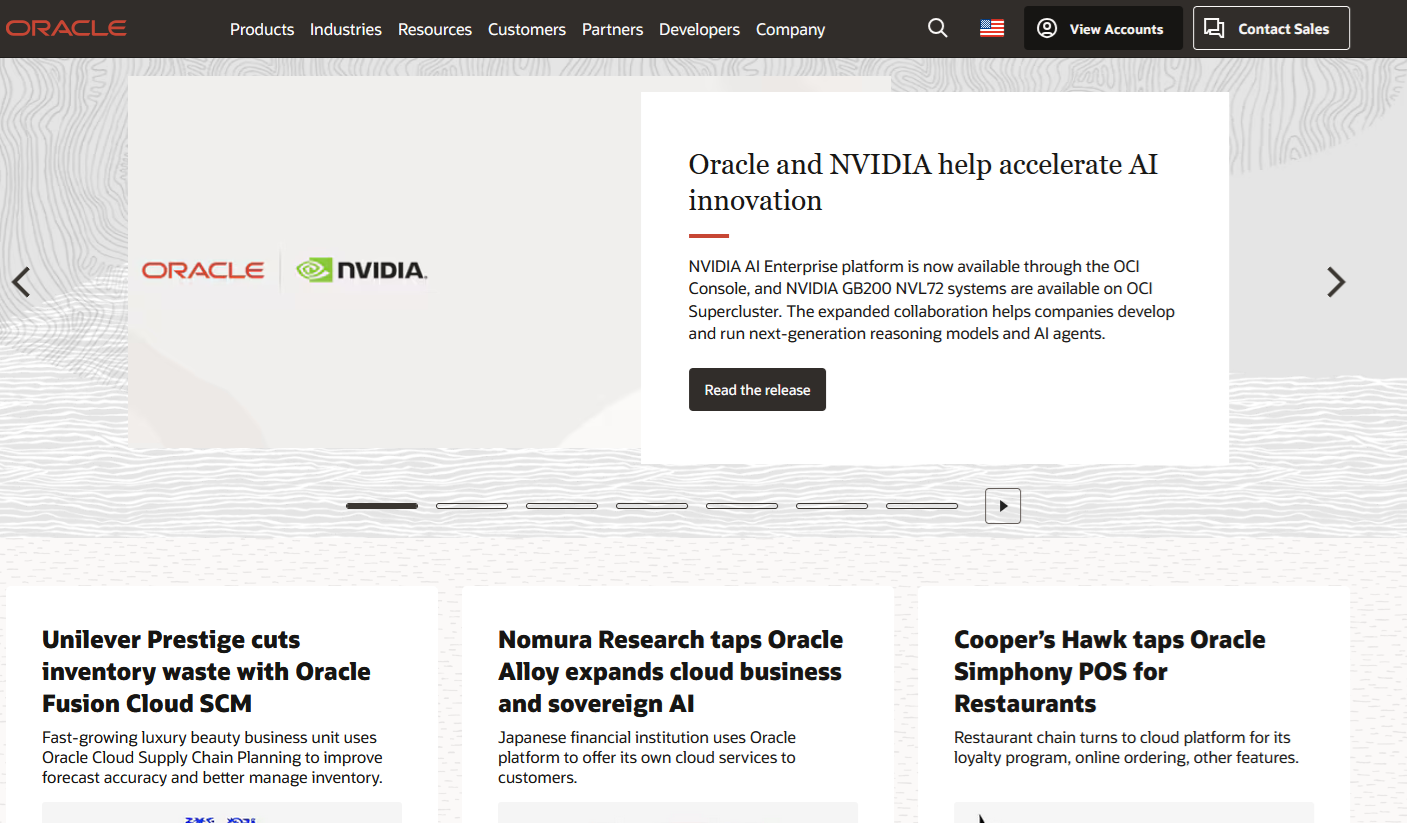Click the 'Fast-growing luxury beauty business' description
1407x823 pixels.
(x=212, y=758)
